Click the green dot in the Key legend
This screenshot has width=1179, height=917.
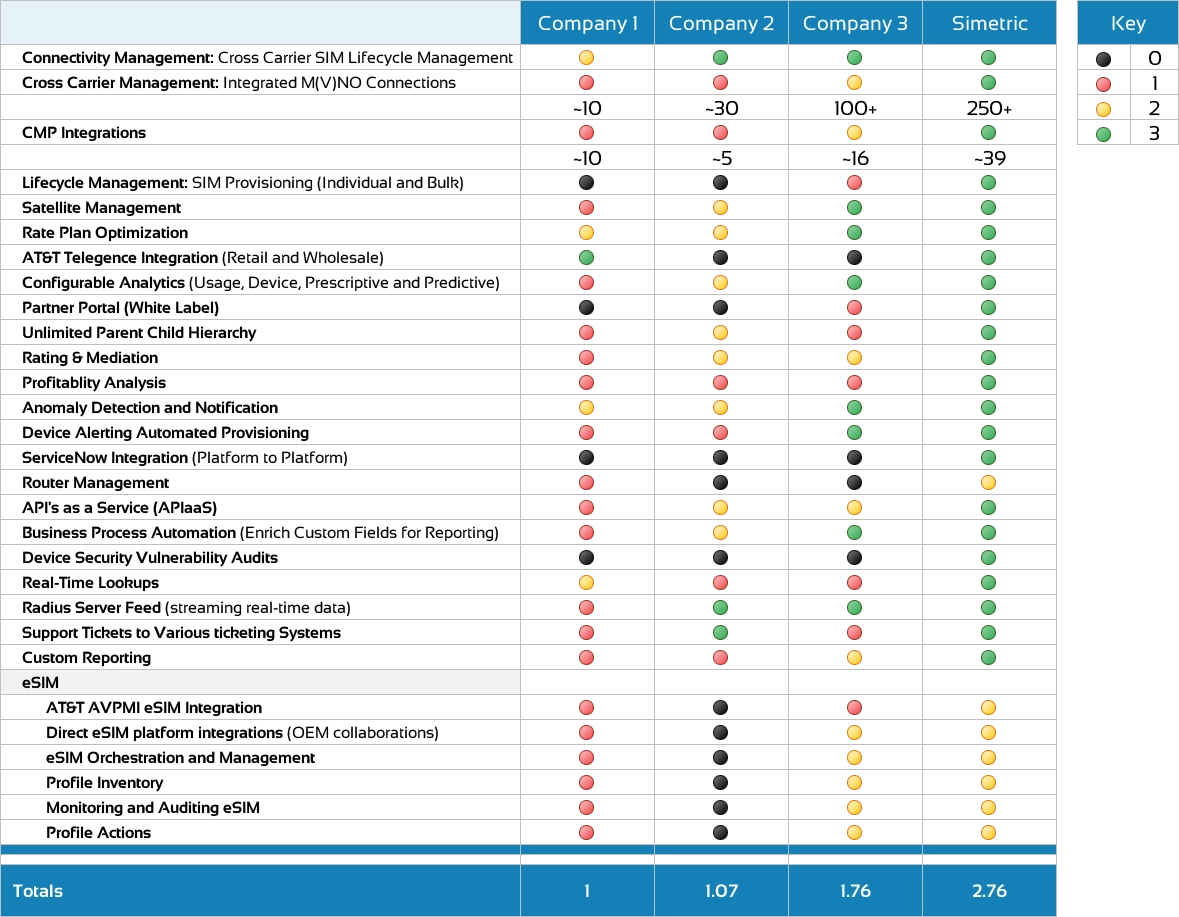[x=1103, y=135]
